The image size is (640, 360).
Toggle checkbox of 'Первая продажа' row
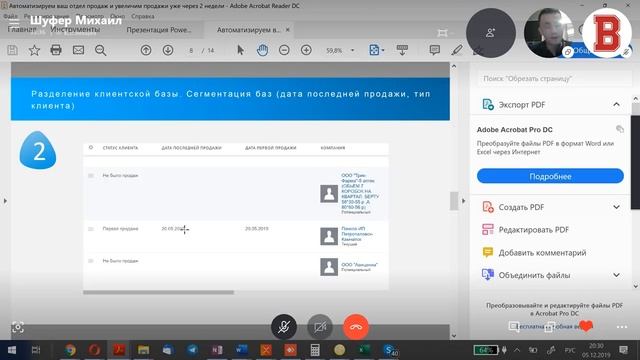(91, 229)
